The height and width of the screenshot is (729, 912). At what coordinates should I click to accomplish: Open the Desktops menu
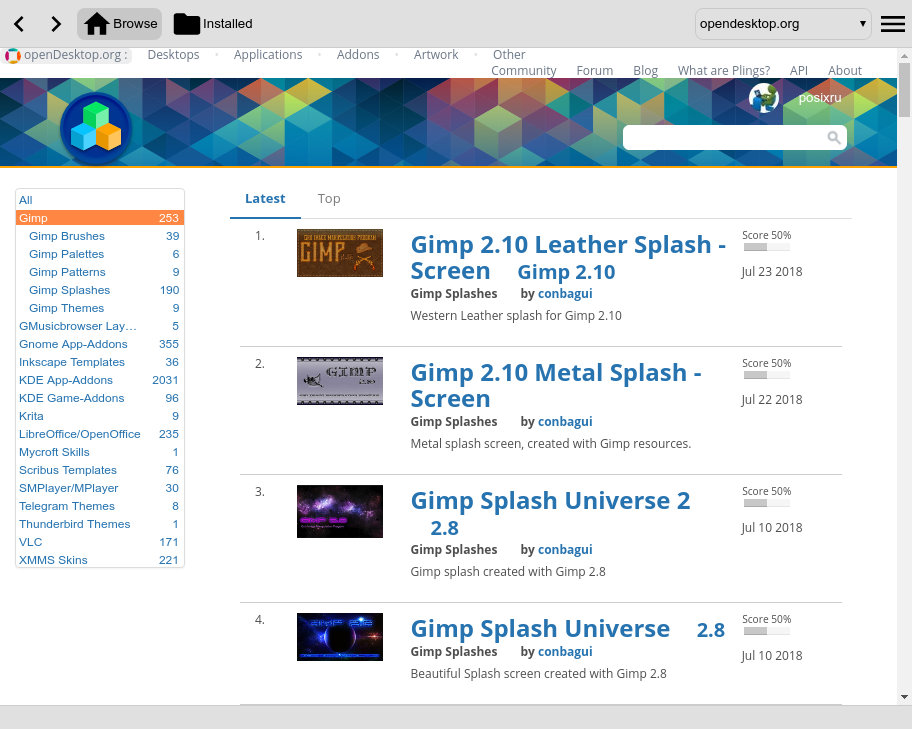(173, 55)
